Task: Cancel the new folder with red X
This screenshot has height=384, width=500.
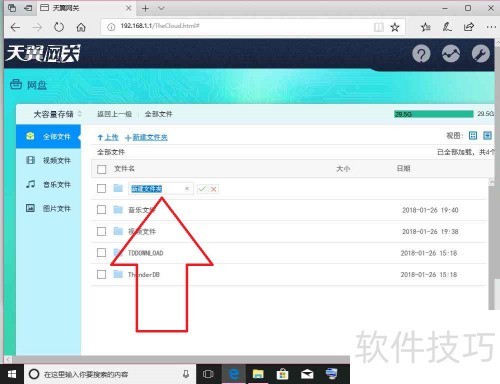Action: click(x=213, y=189)
